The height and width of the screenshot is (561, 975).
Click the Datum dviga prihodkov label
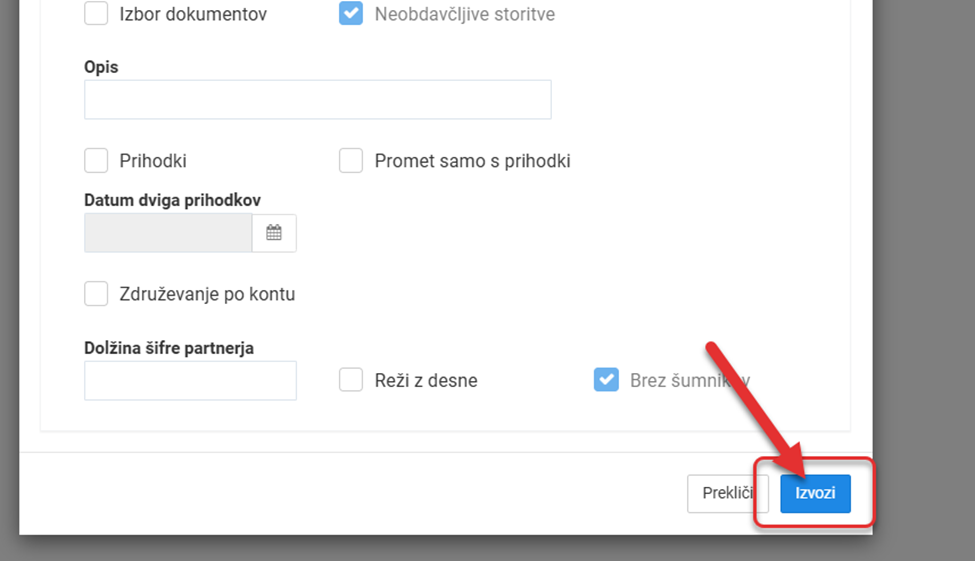[x=172, y=200]
